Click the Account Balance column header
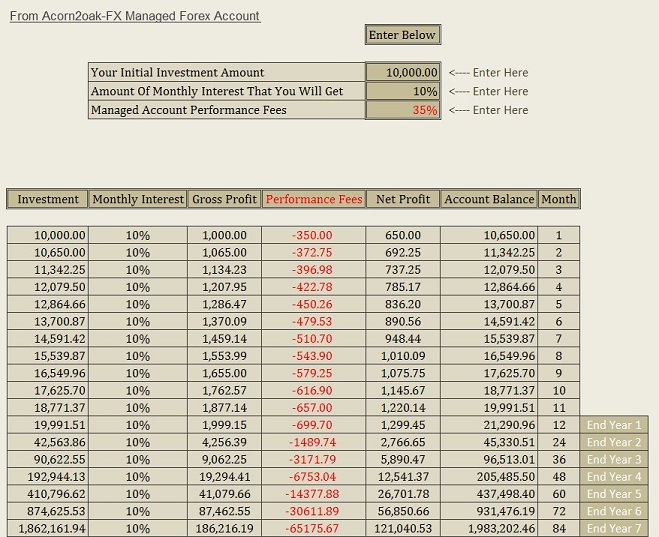659x537 pixels. point(489,199)
